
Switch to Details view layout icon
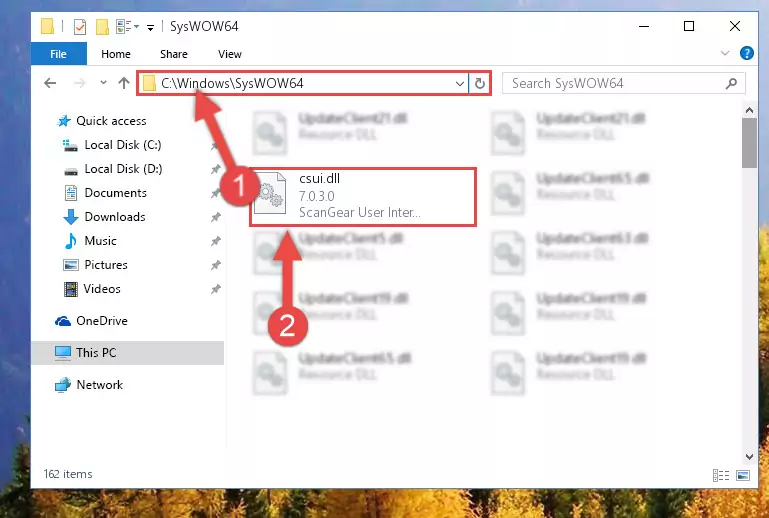pyautogui.click(x=720, y=475)
